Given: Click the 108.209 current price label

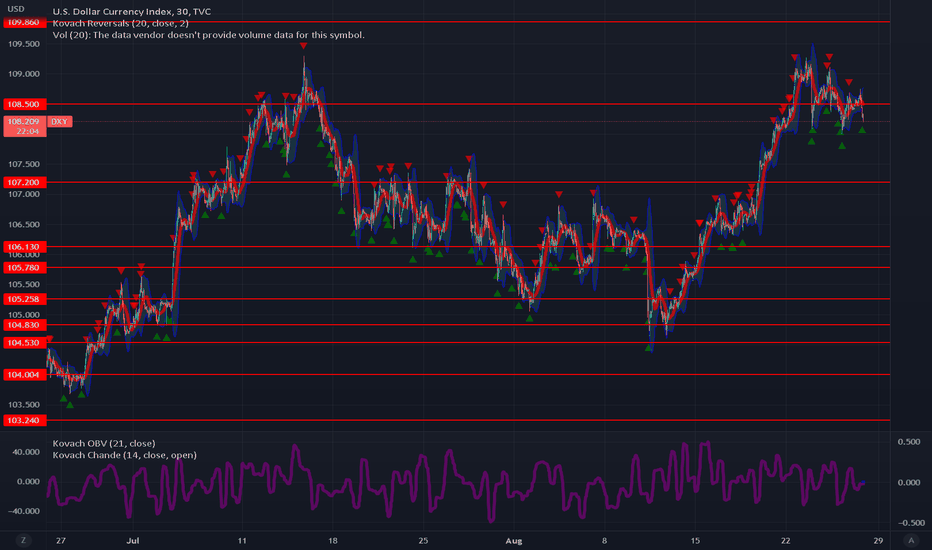Looking at the screenshot, I should (x=24, y=126).
